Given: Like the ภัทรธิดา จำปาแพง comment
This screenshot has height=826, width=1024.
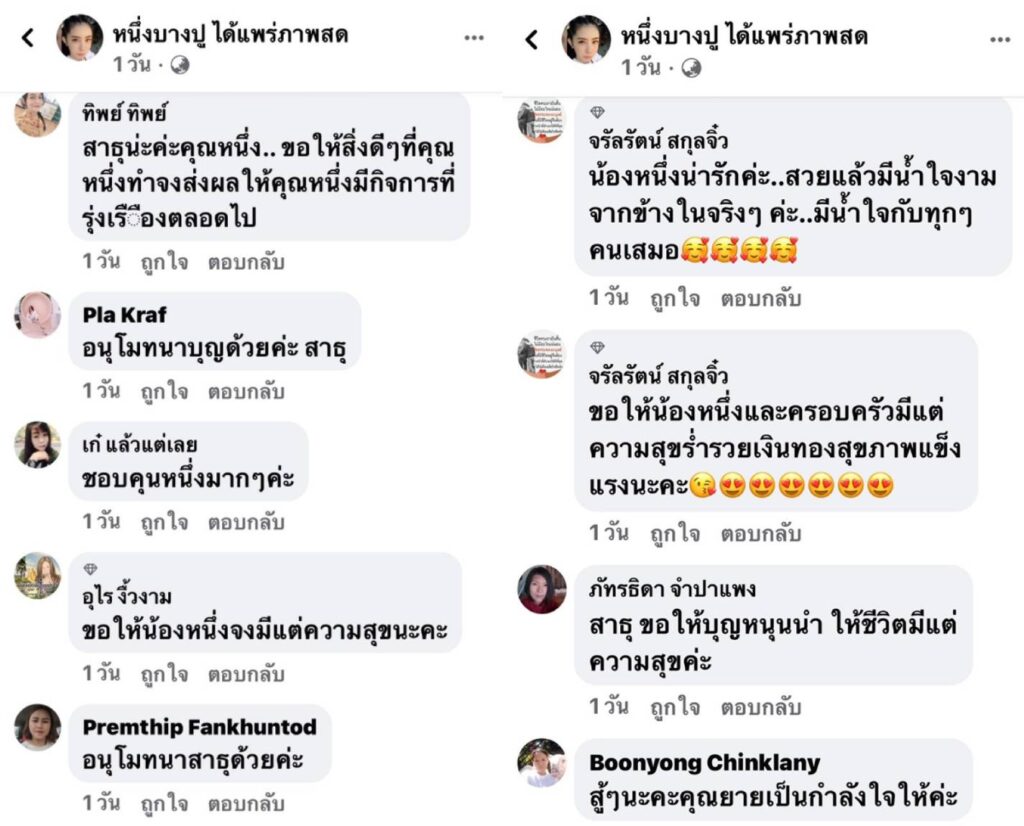Looking at the screenshot, I should click(x=675, y=707).
